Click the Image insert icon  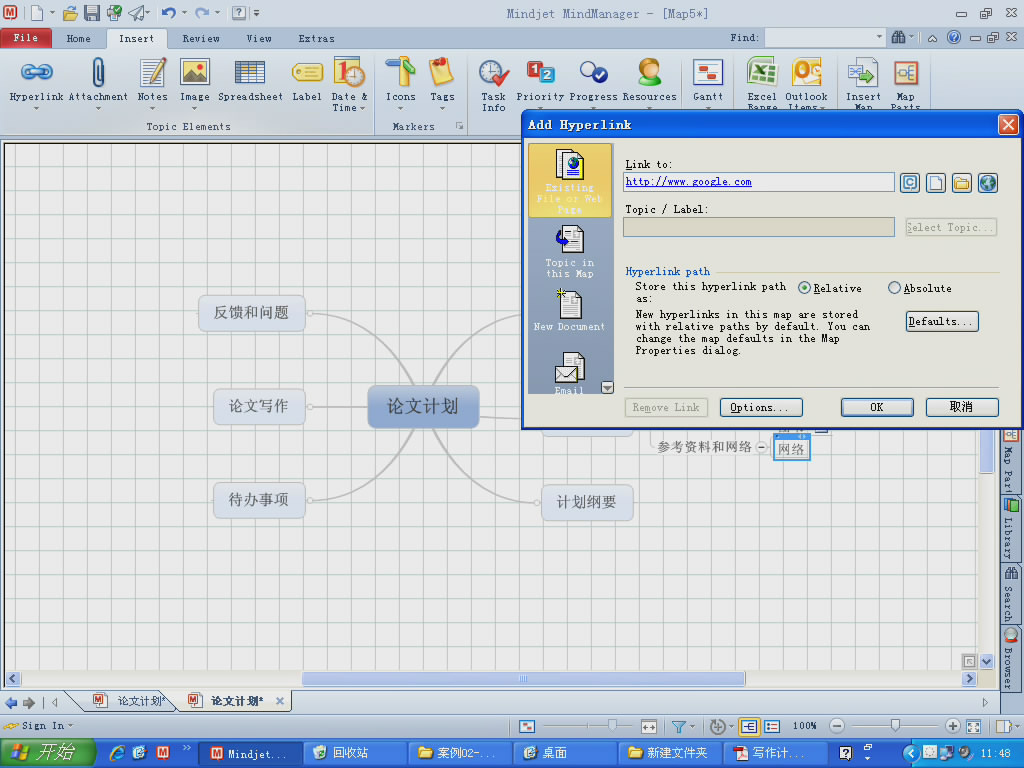click(x=195, y=72)
